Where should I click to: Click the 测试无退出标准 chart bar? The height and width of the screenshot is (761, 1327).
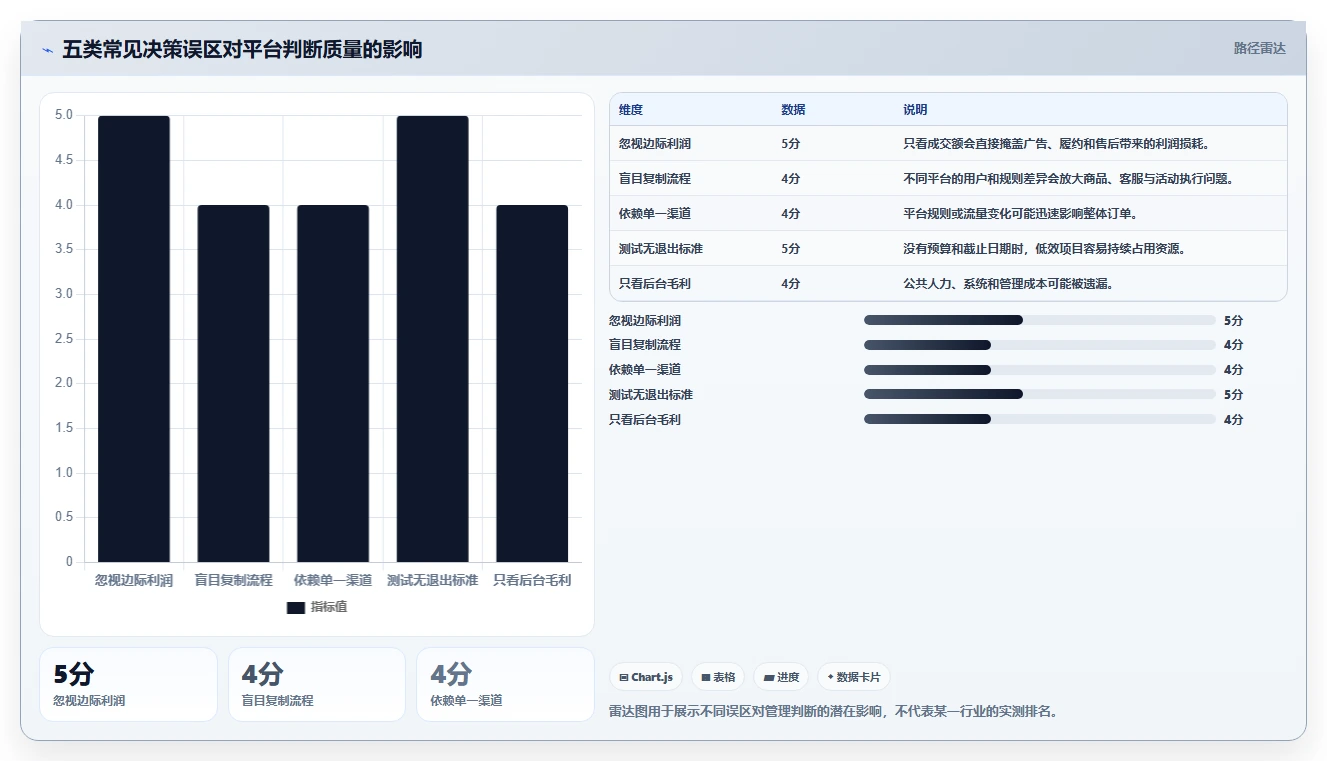[433, 339]
